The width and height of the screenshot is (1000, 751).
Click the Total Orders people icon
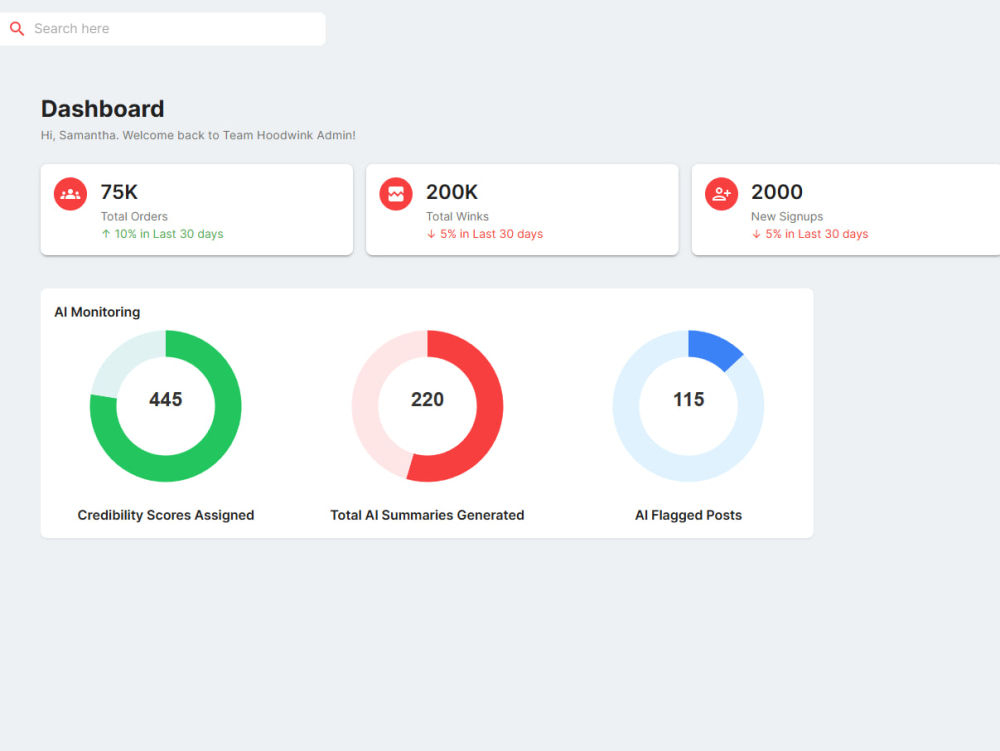click(70, 194)
